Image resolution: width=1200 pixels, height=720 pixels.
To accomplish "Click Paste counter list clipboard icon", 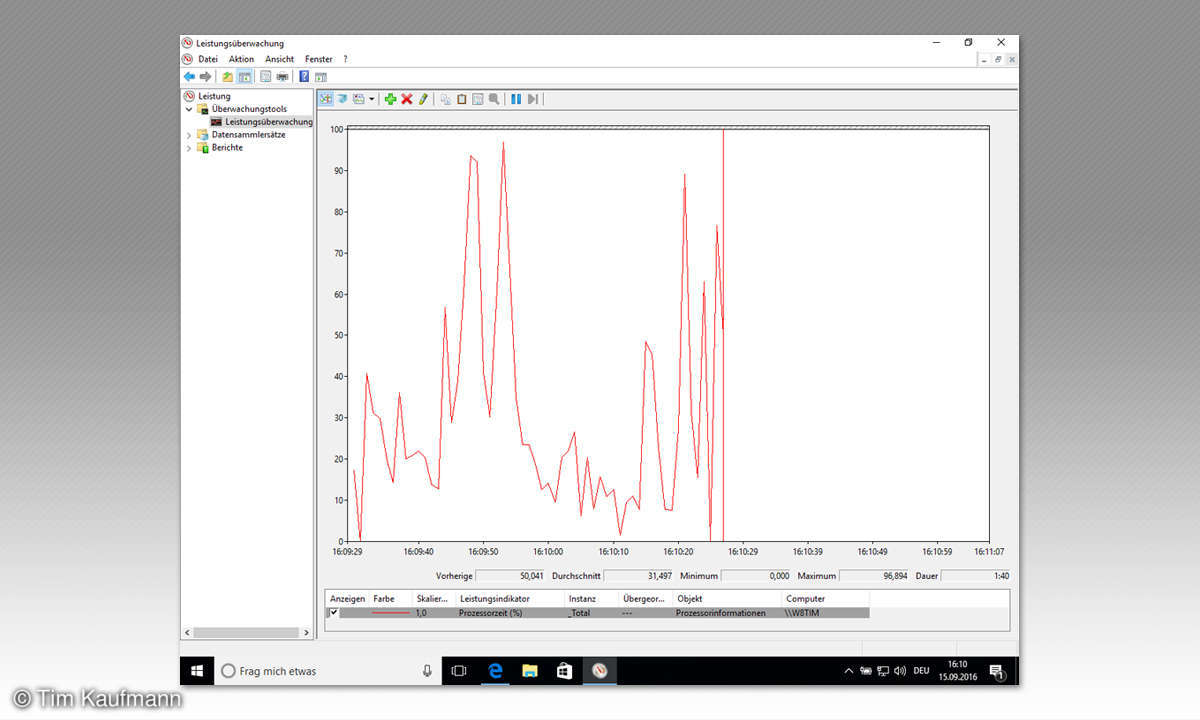I will pyautogui.click(x=462, y=99).
